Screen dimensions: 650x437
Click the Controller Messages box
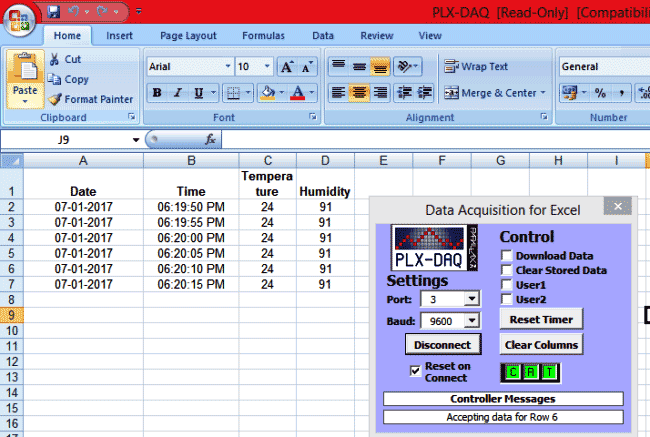503,399
